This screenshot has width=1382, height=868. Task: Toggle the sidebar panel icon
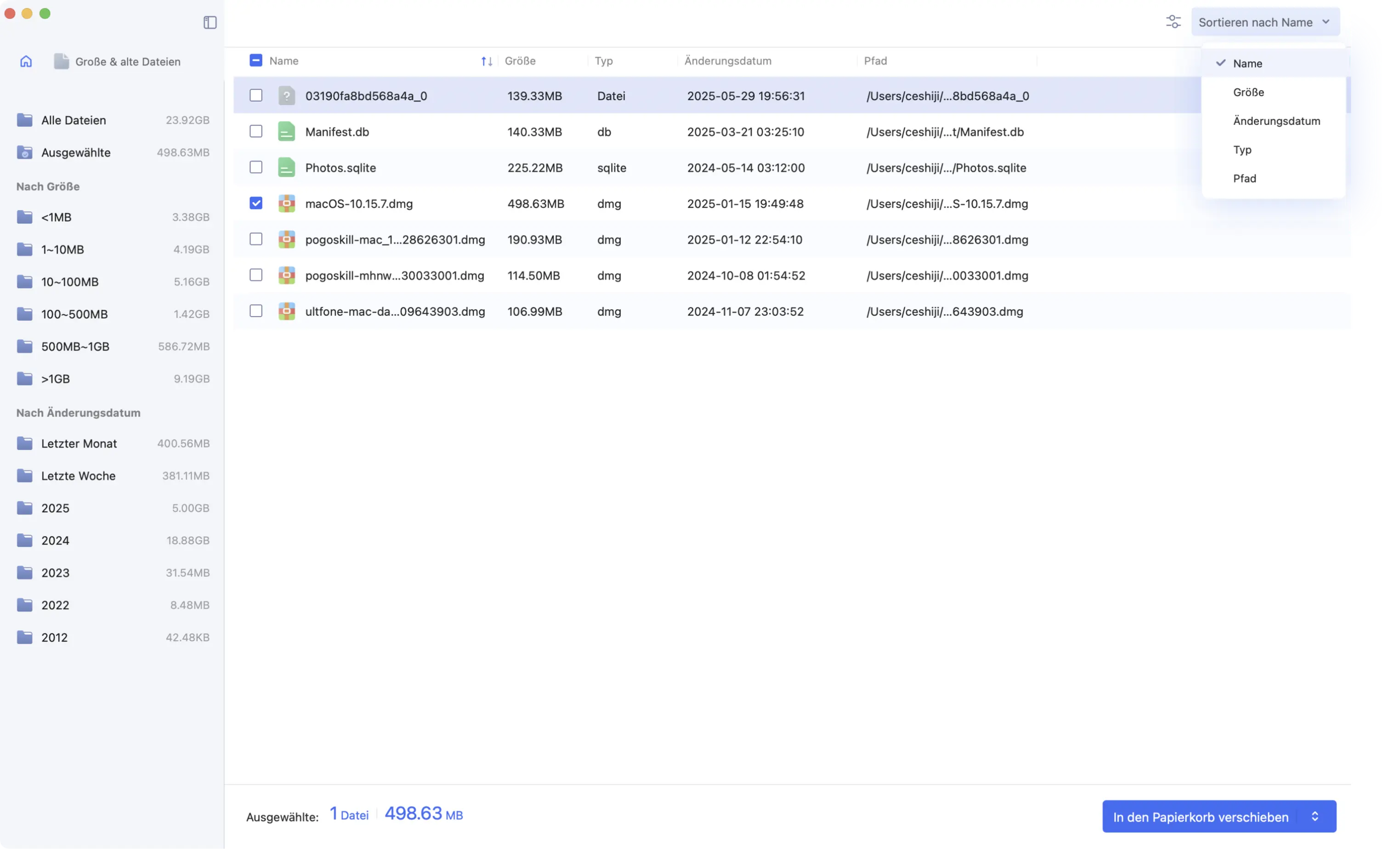click(210, 23)
